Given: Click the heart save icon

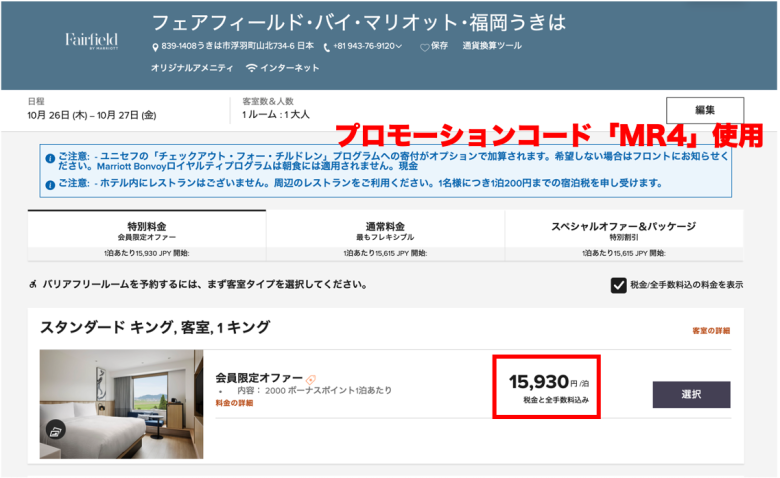Looking at the screenshot, I should click(x=424, y=48).
